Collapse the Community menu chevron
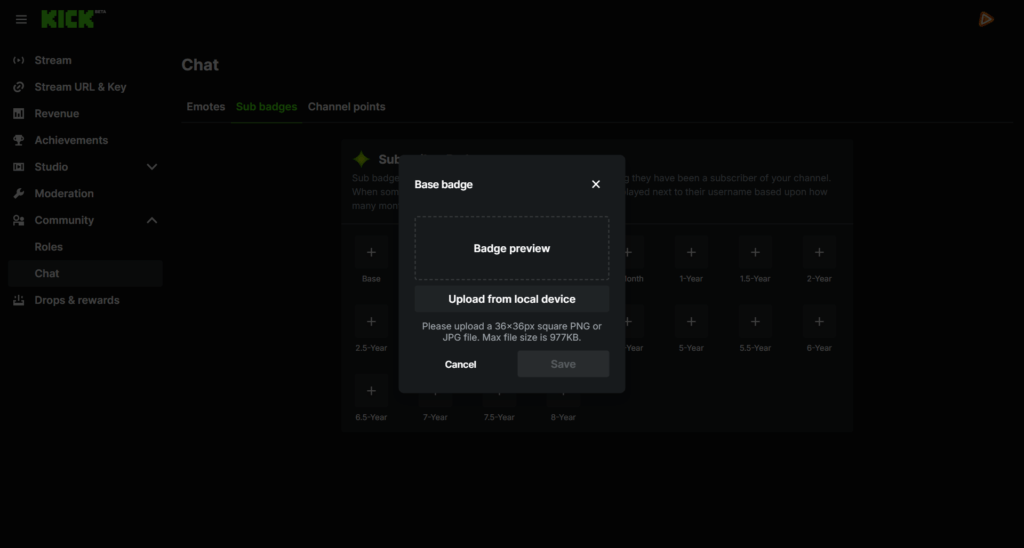The width and height of the screenshot is (1024, 548). [152, 220]
